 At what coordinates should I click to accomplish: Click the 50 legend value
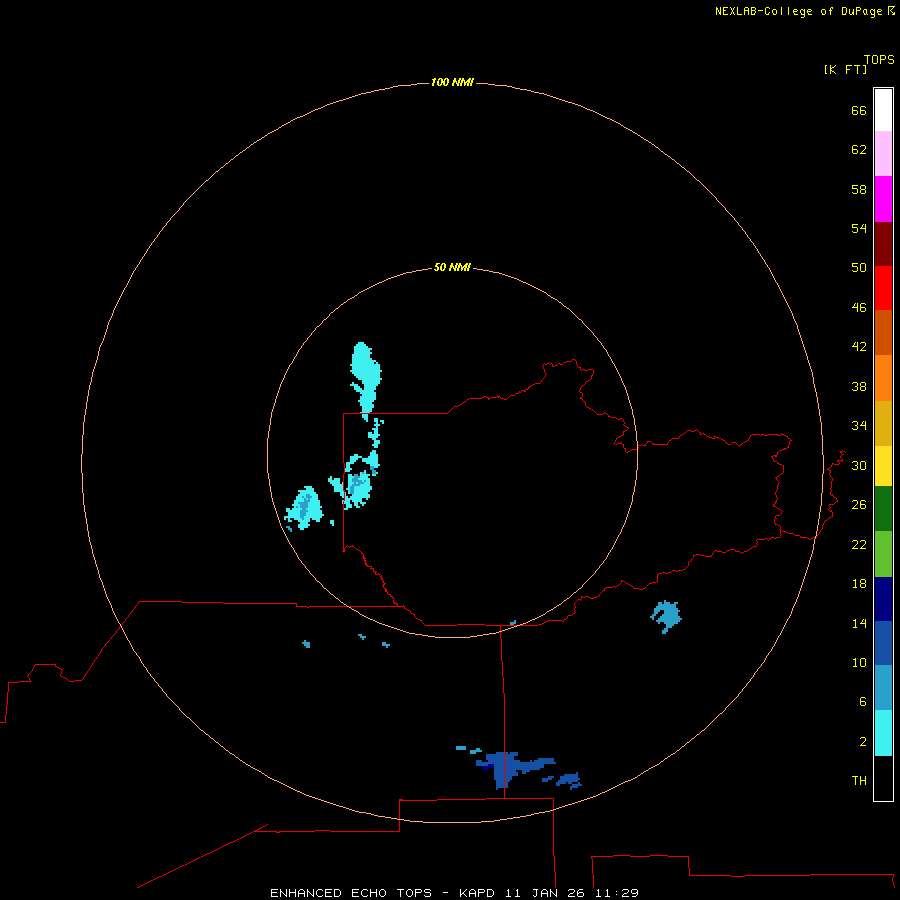tap(859, 267)
